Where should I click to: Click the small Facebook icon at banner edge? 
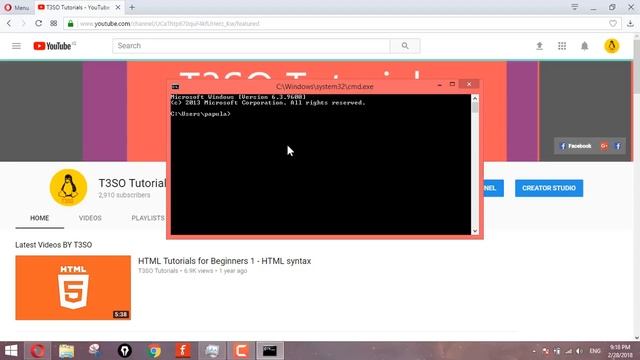(618, 146)
